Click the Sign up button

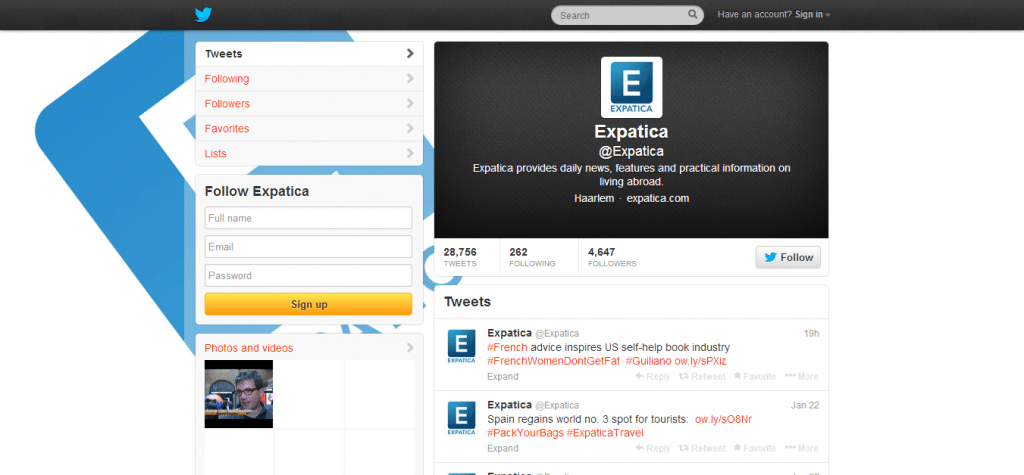click(308, 304)
